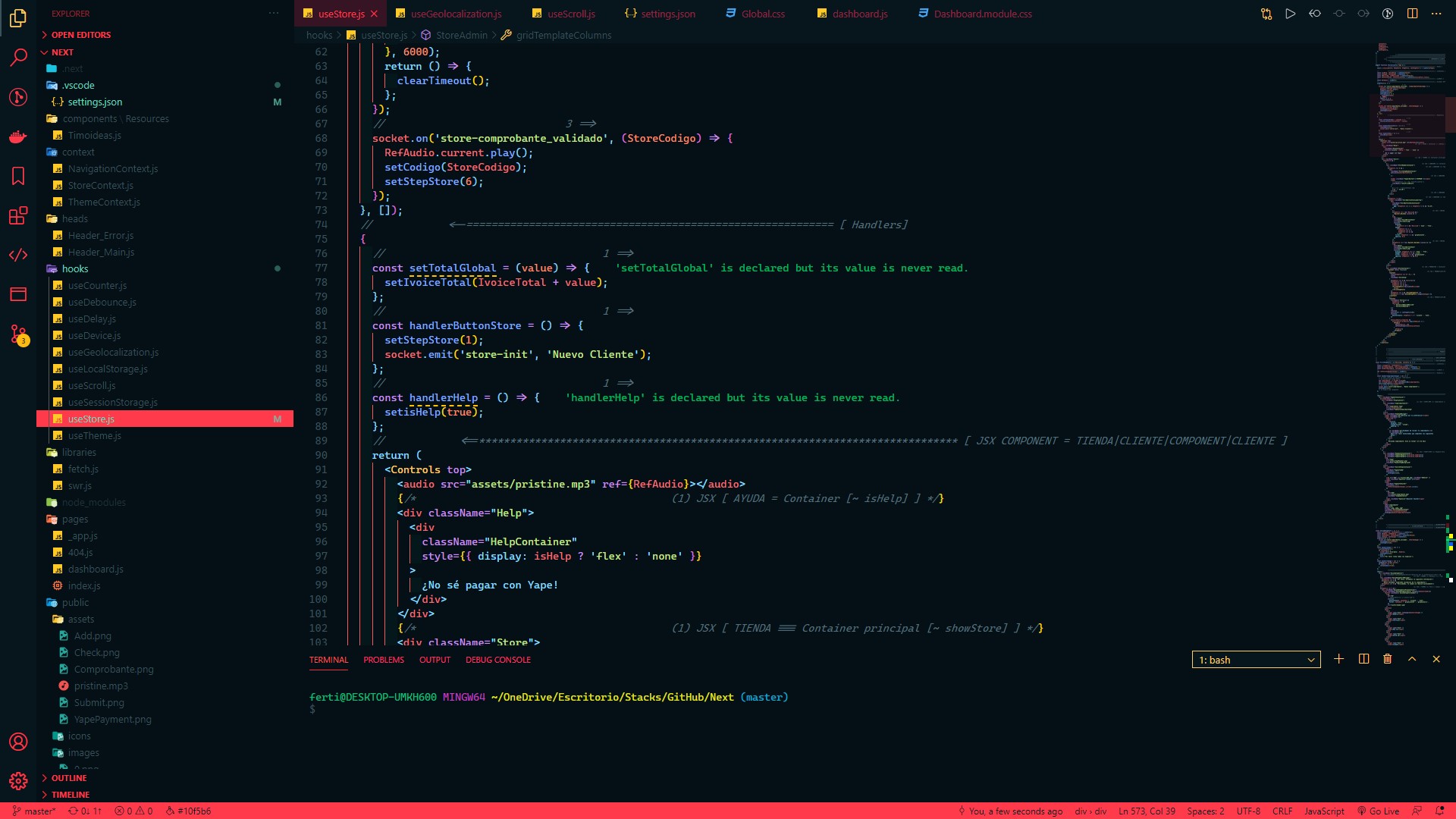Open the terminal selector dropdown '1: bash'
The width and height of the screenshot is (1456, 819).
(1256, 660)
